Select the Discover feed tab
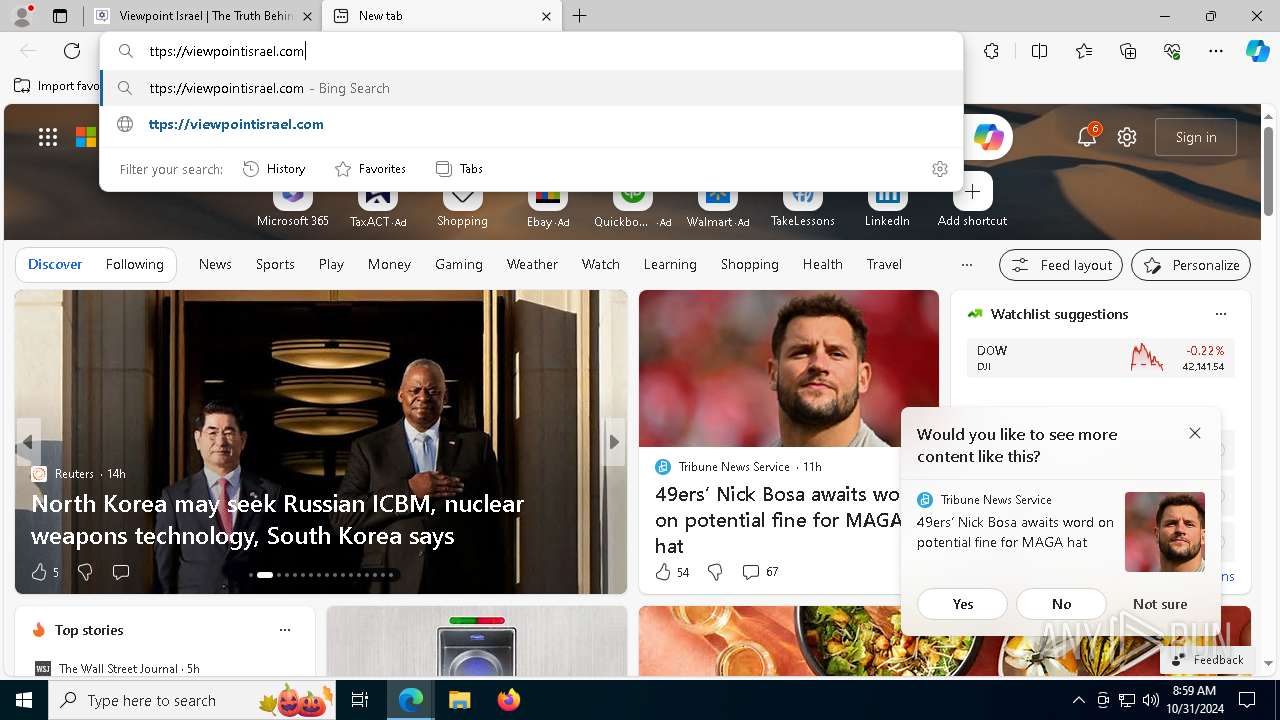The image size is (1280, 720). [x=55, y=265]
